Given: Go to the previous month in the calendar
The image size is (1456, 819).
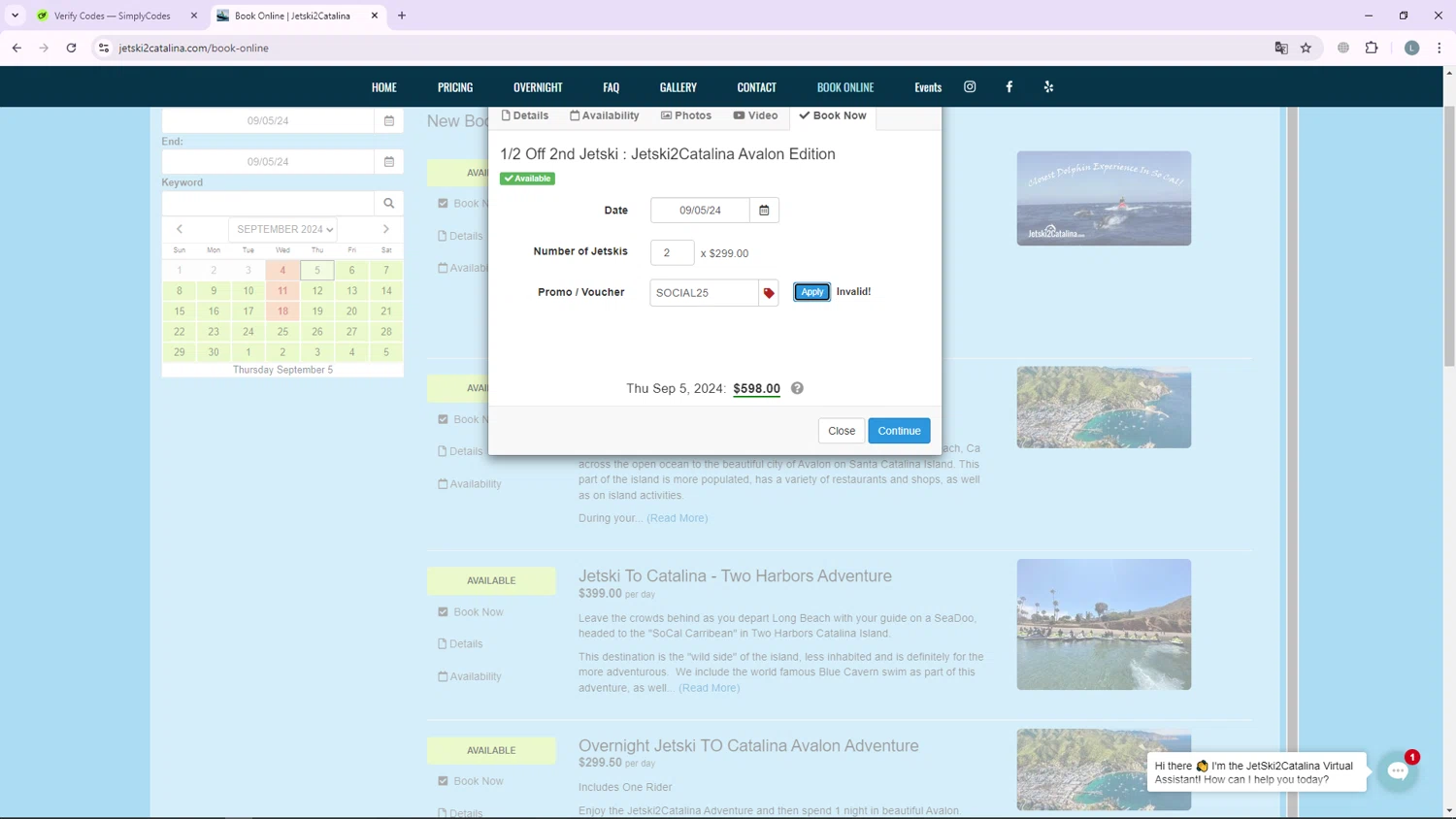Looking at the screenshot, I should (180, 229).
